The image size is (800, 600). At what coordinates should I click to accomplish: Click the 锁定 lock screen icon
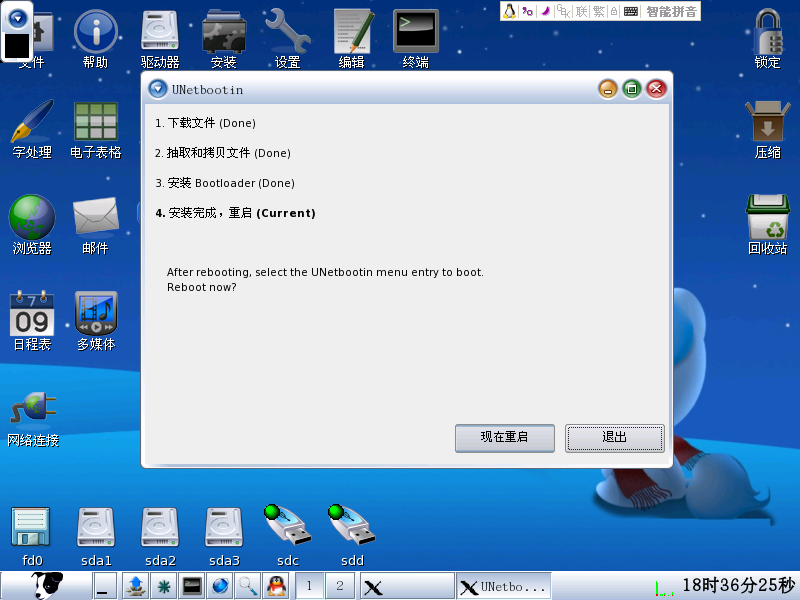pos(768,39)
